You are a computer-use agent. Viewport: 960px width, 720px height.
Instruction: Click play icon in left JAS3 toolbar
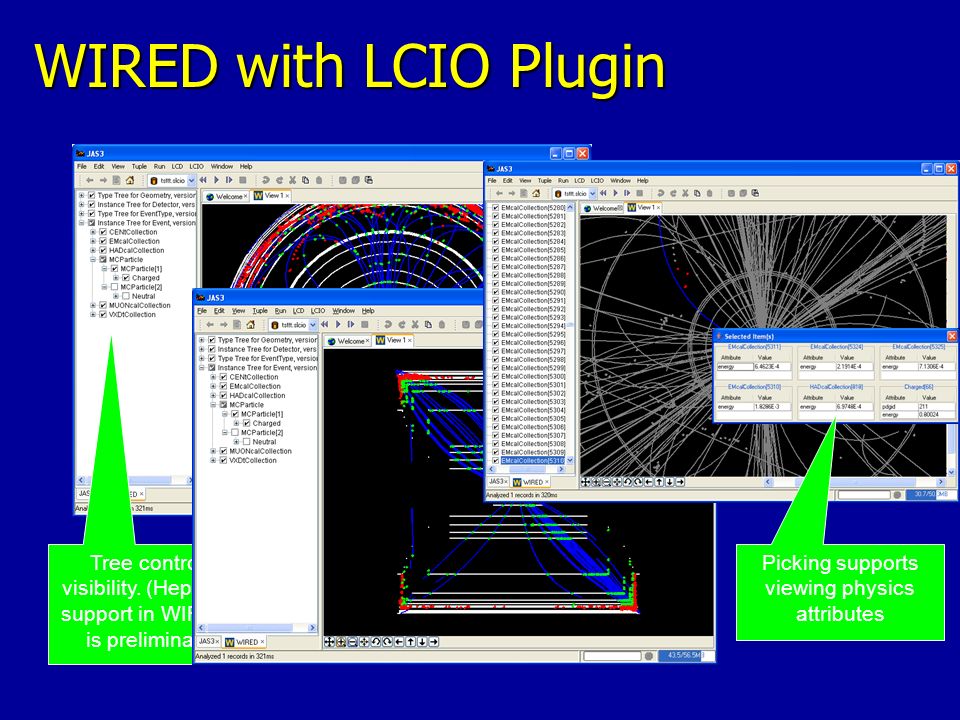click(216, 180)
